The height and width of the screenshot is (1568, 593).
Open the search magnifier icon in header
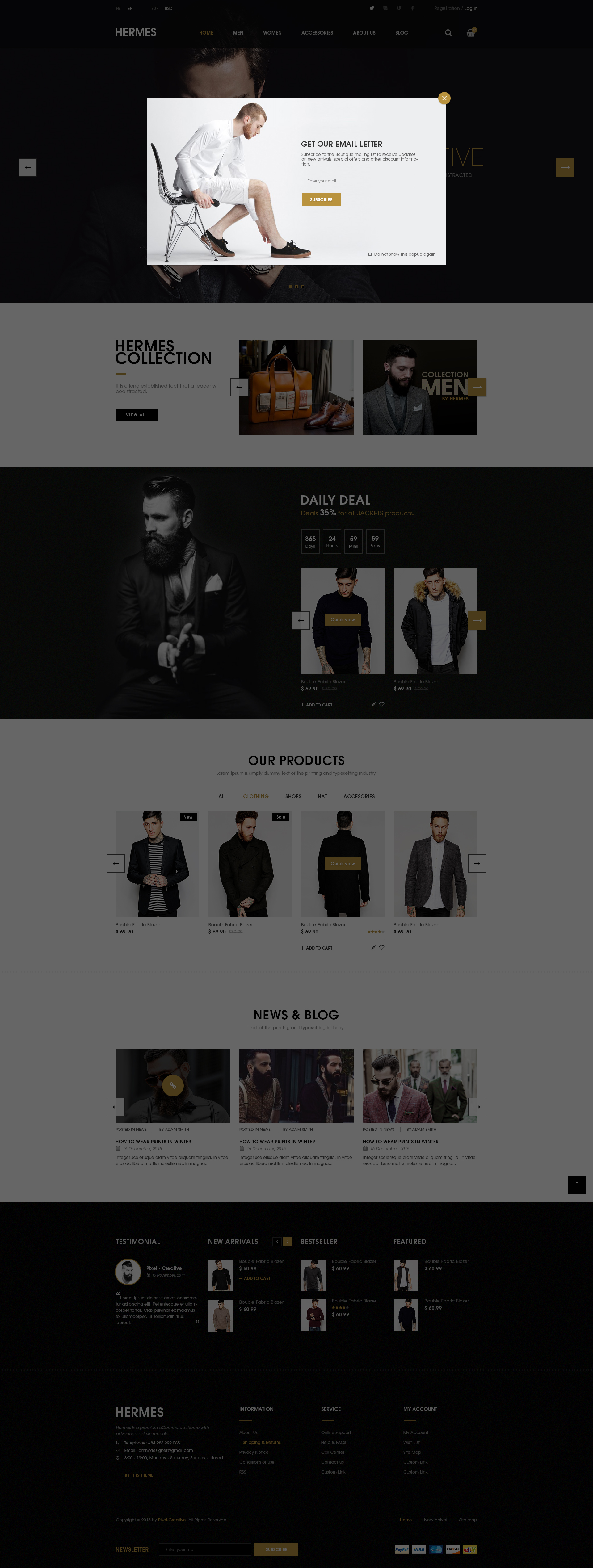coord(448,33)
